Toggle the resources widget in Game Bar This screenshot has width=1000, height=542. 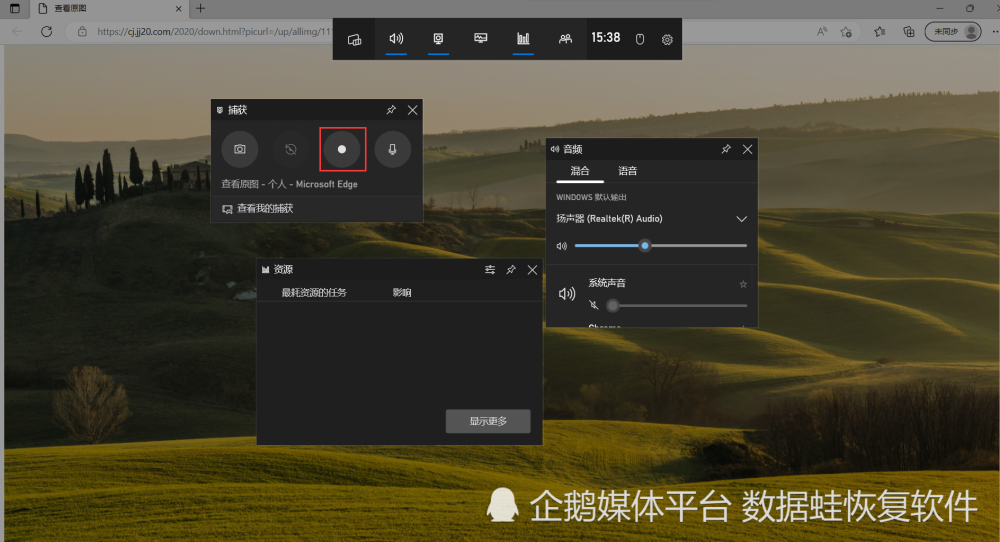point(523,39)
